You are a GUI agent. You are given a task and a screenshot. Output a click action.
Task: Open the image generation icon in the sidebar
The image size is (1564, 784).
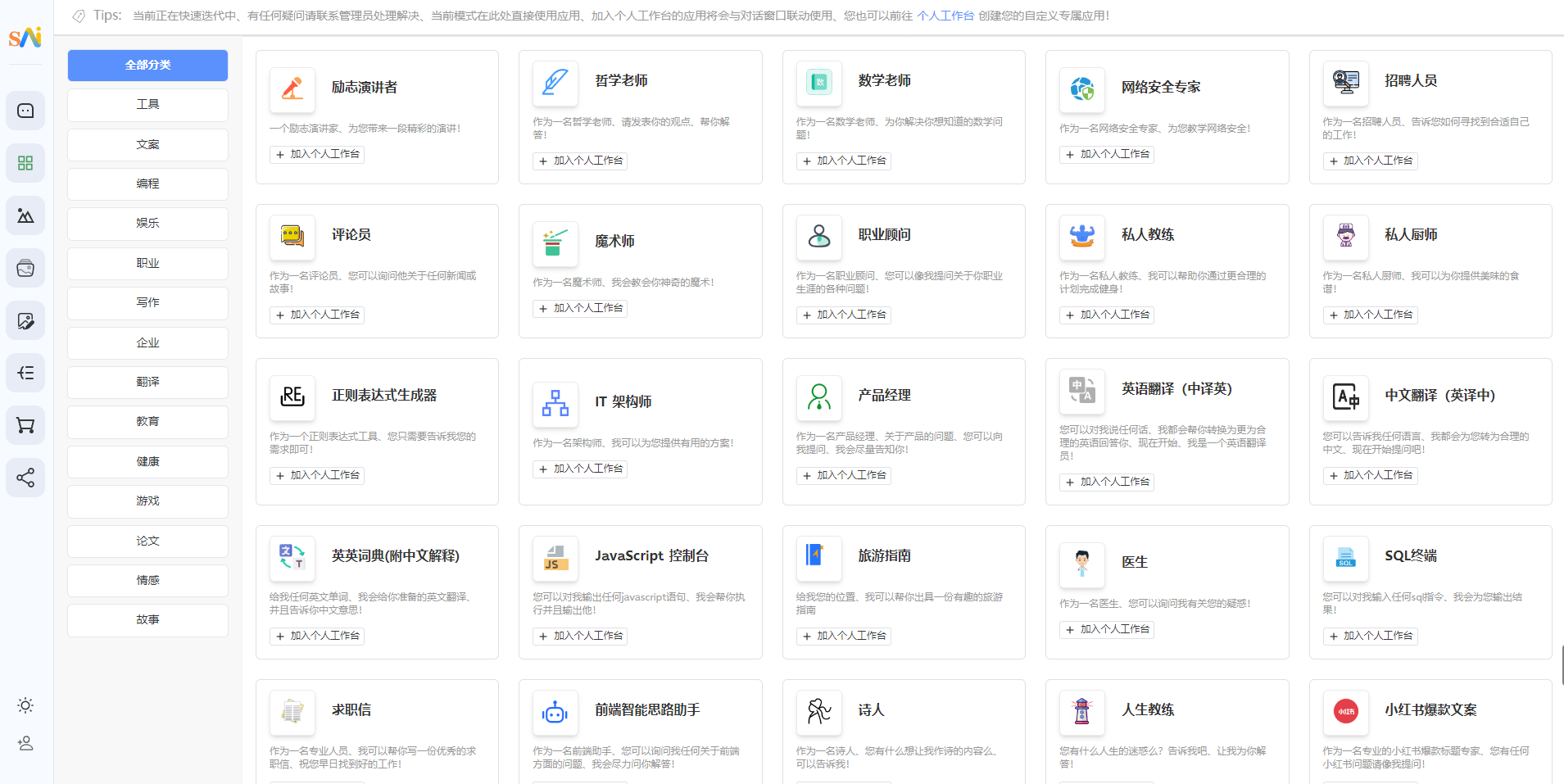click(x=25, y=215)
